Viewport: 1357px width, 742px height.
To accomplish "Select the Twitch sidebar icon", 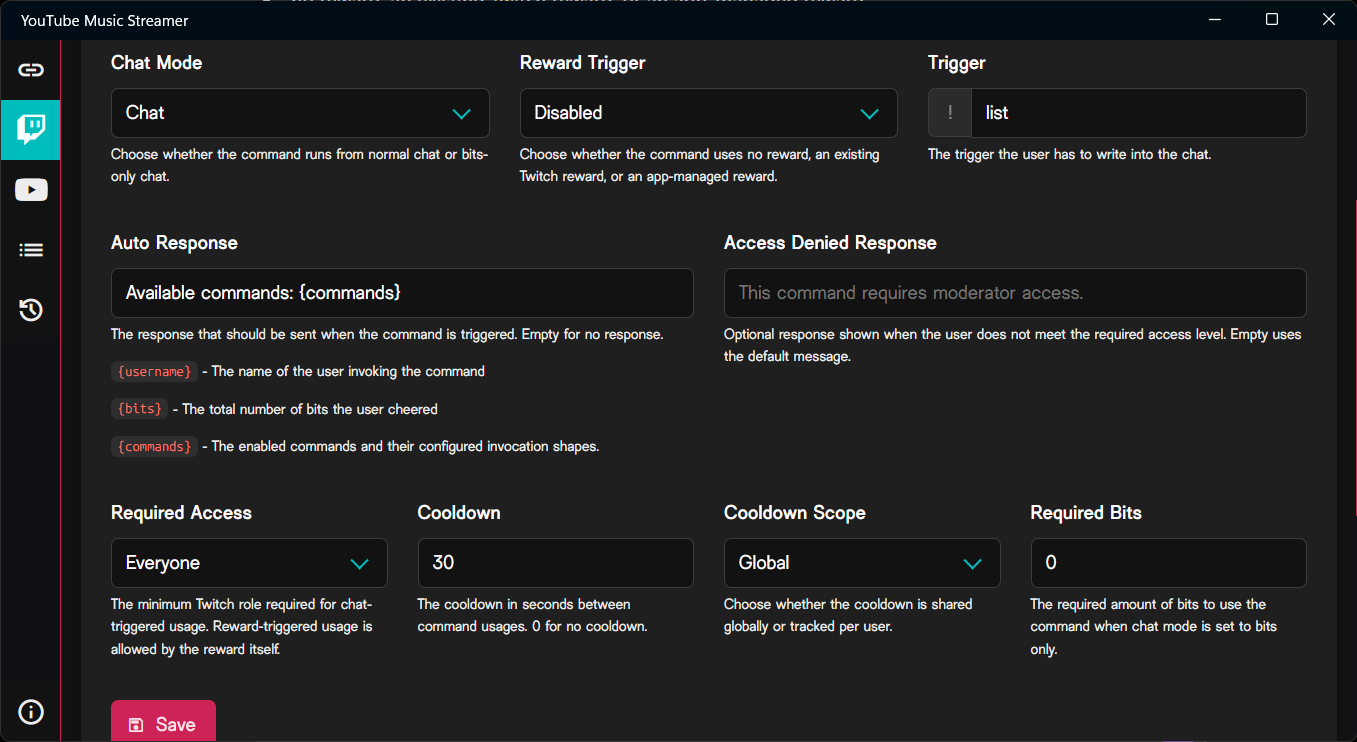I will coord(30,130).
